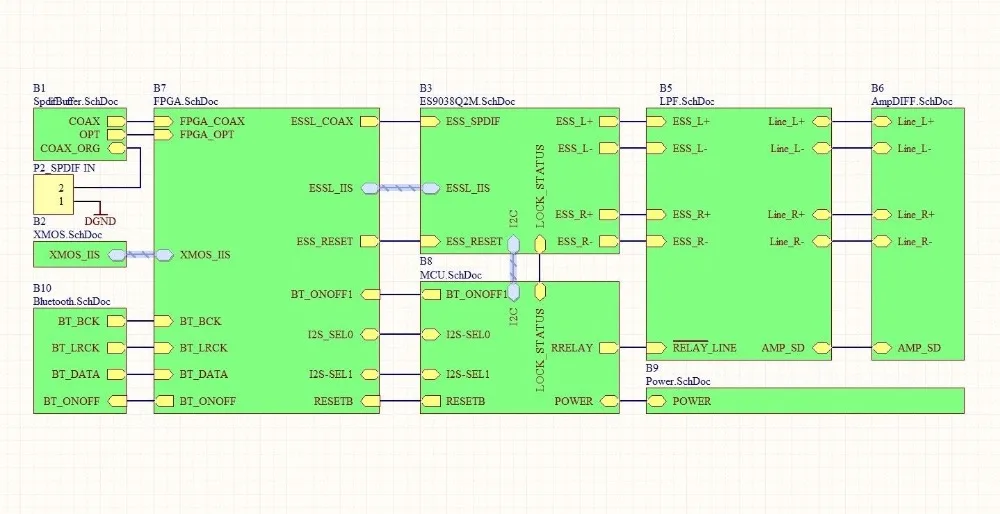Image resolution: width=1000 pixels, height=514 pixels.
Task: Click ESS_R- input on LPF block
Action: coord(656,241)
